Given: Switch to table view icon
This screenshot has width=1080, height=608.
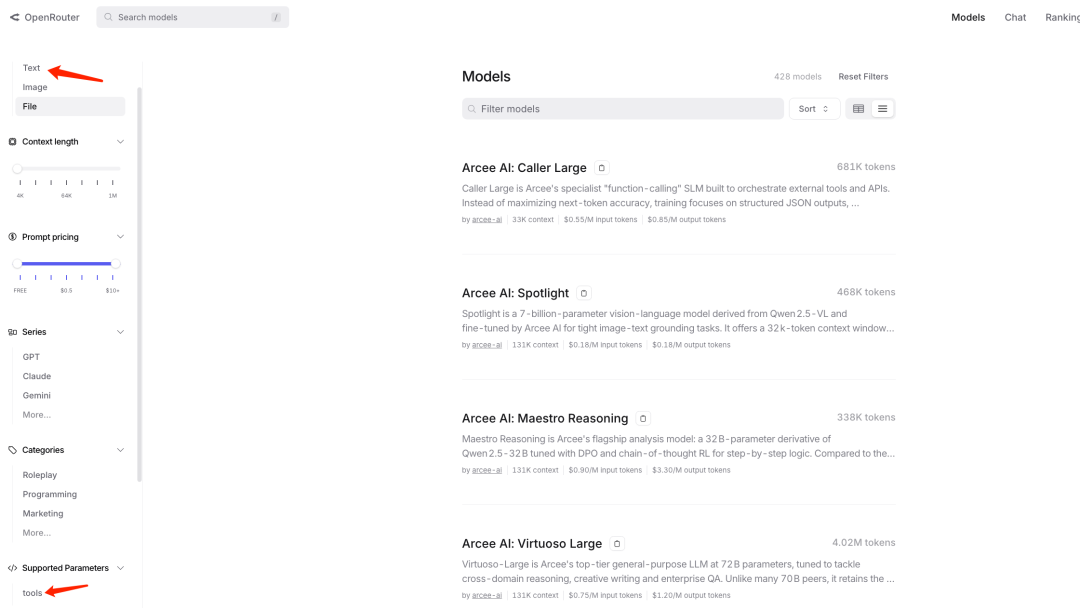Looking at the screenshot, I should coord(858,109).
